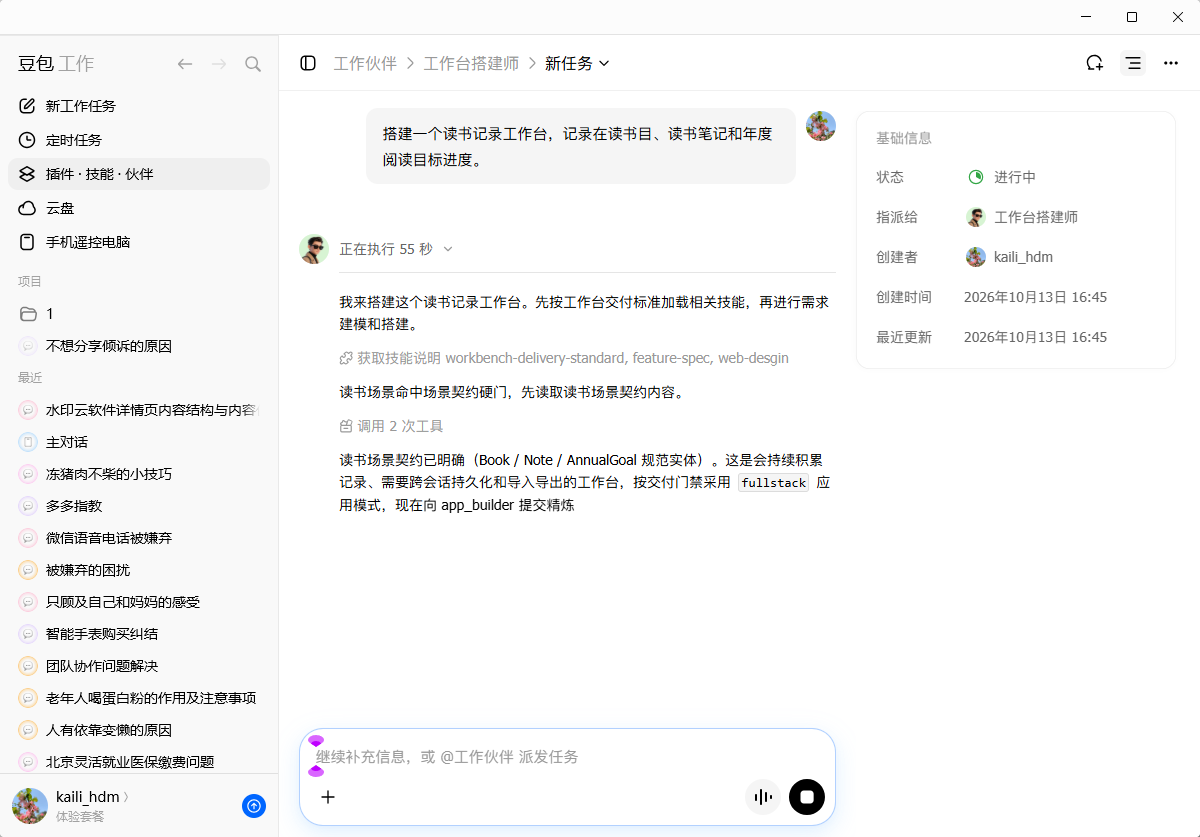The image size is (1200, 837).
Task: Toggle the task info panel icon
Action: [1133, 63]
